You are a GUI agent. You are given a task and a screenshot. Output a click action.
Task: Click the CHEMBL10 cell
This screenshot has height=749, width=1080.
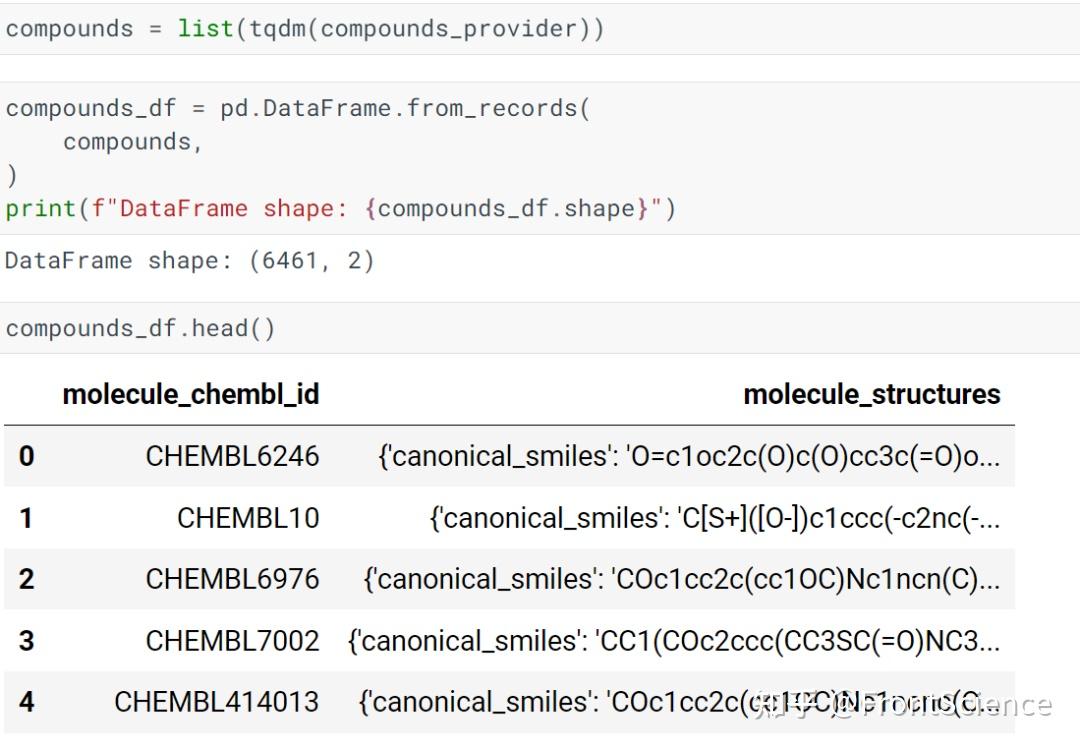(x=248, y=518)
